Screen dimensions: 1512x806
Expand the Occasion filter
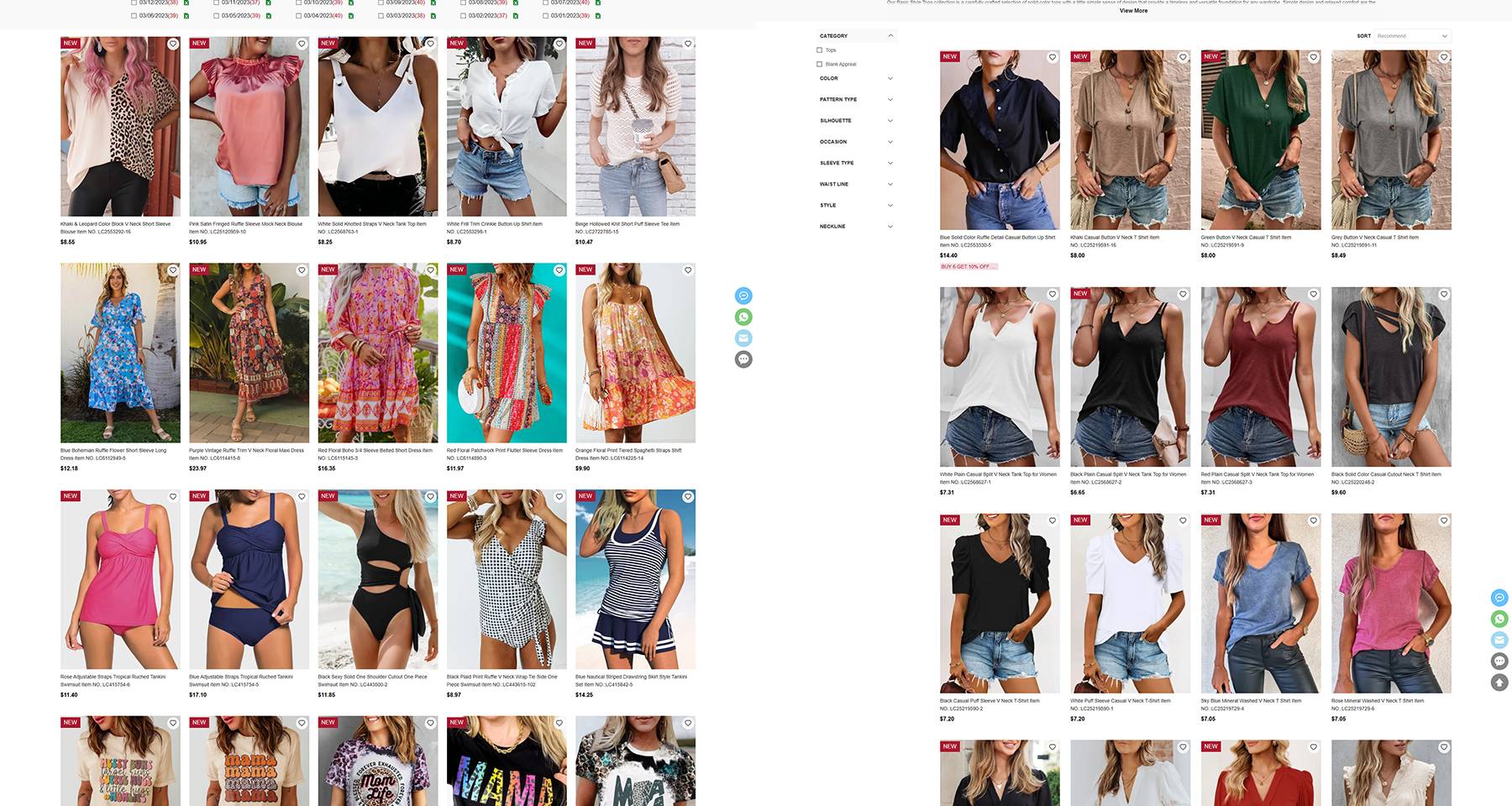pyautogui.click(x=890, y=142)
